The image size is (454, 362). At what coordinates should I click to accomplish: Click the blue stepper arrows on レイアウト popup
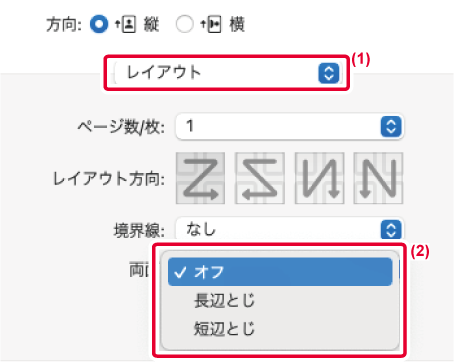click(x=329, y=73)
